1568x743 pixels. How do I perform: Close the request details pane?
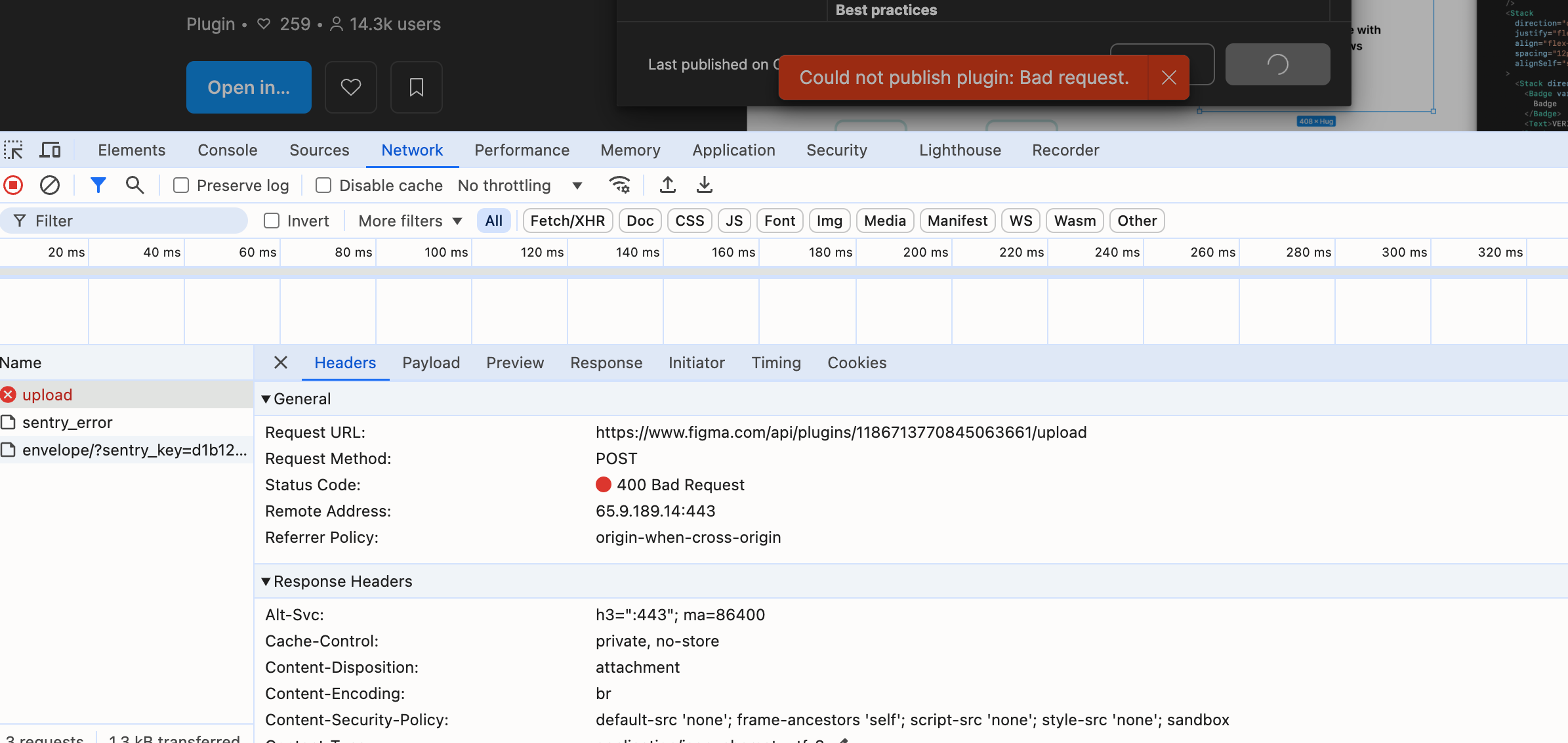(281, 363)
